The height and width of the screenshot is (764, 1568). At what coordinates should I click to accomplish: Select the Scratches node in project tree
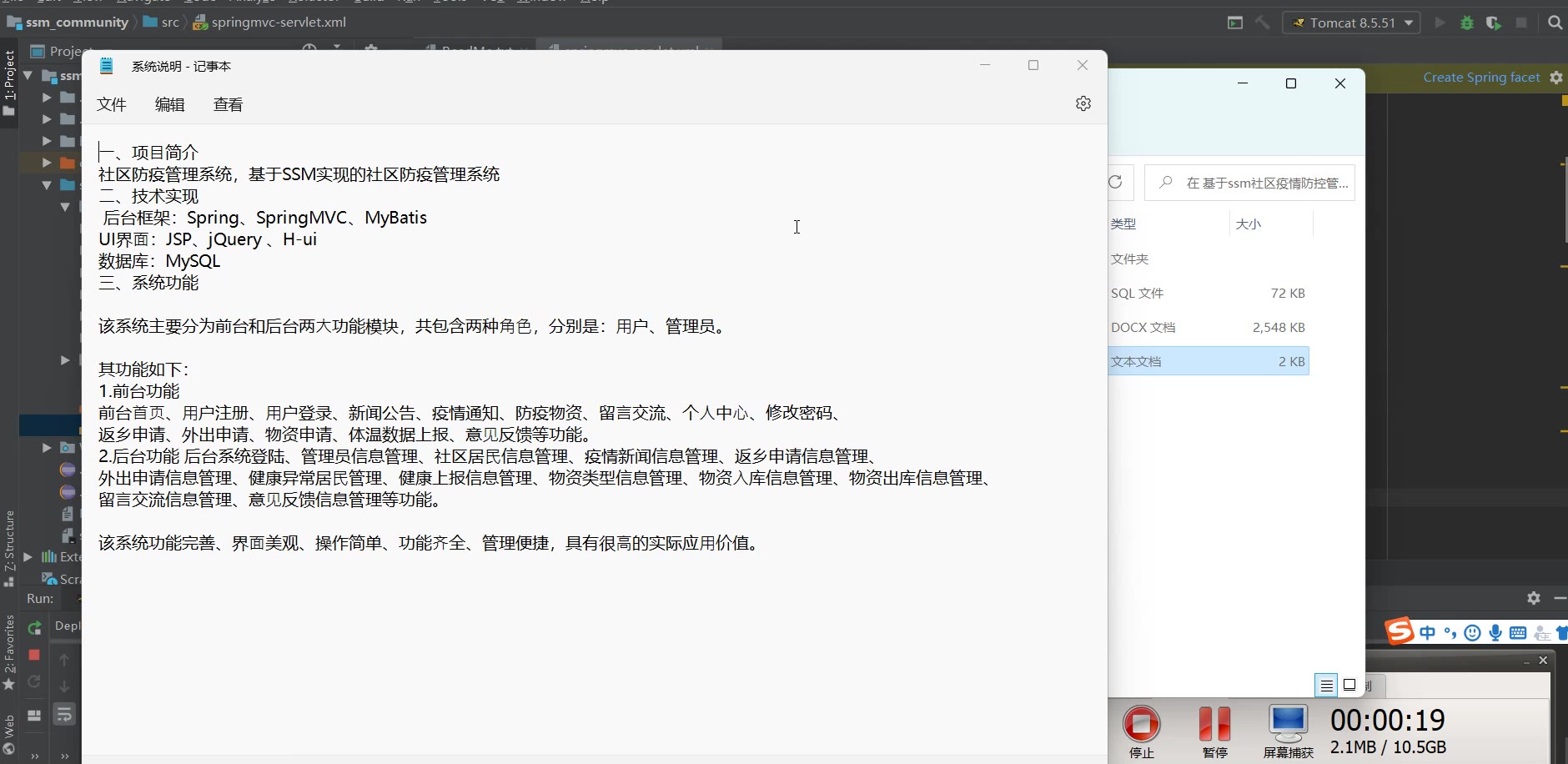tap(62, 579)
